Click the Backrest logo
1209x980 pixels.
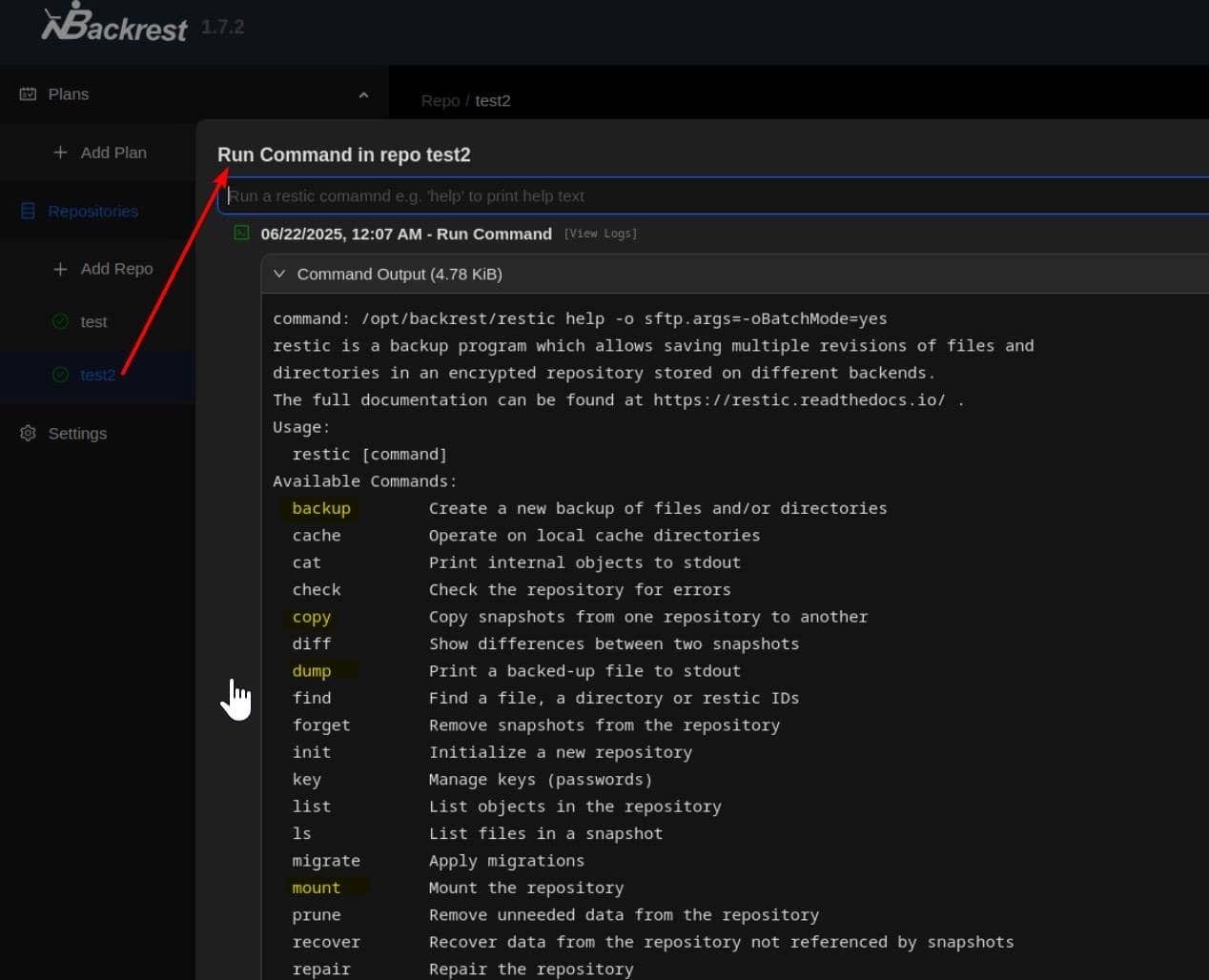click(x=114, y=26)
